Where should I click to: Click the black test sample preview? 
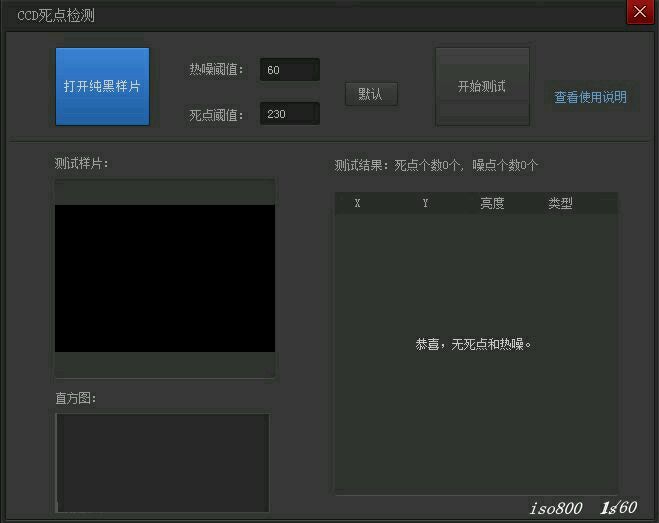coord(165,278)
